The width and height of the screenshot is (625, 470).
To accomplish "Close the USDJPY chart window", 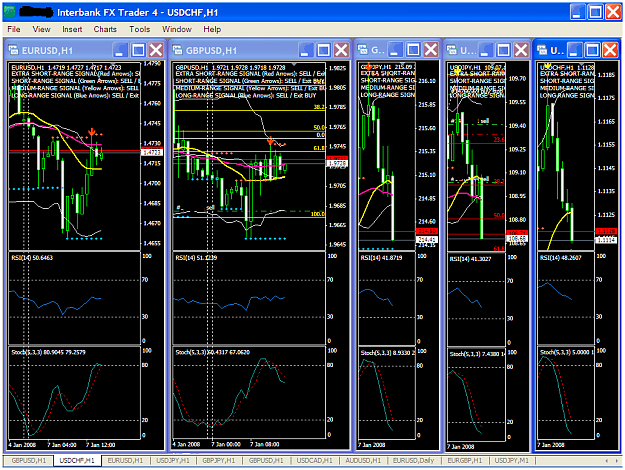I will coord(521,50).
